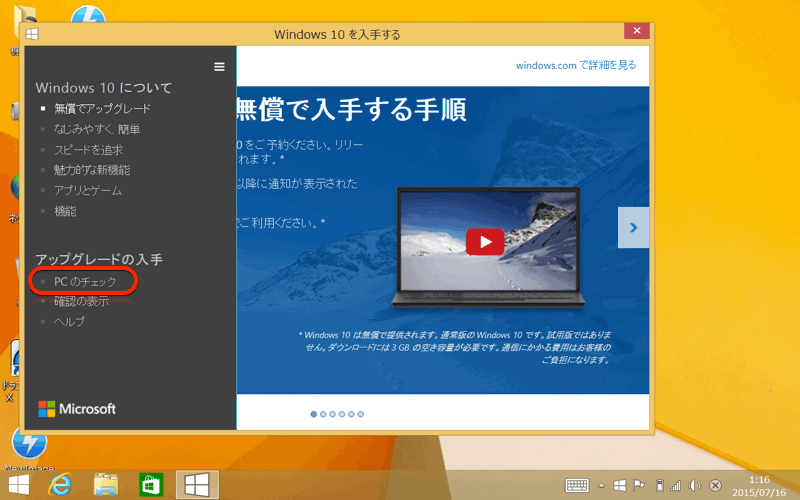Image resolution: width=800 pixels, height=500 pixels.
Task: Open the touch keyboard icon in the tray
Action: (x=577, y=485)
